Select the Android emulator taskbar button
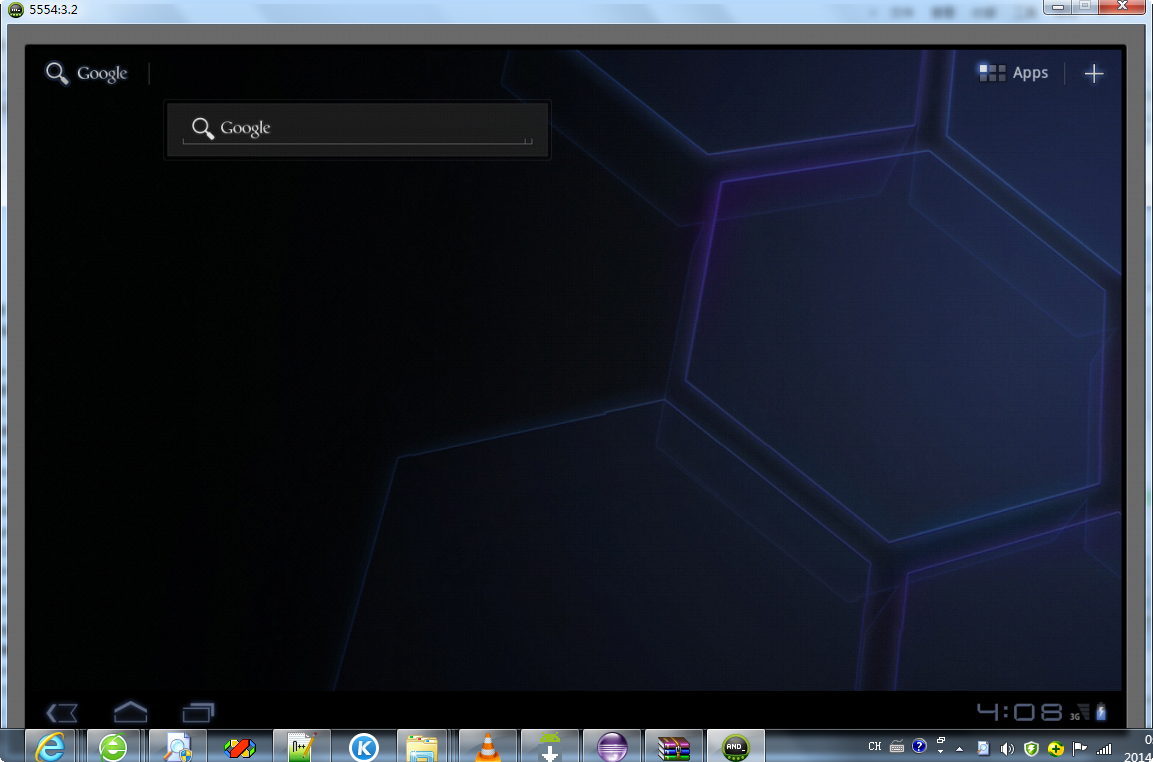 coord(735,747)
